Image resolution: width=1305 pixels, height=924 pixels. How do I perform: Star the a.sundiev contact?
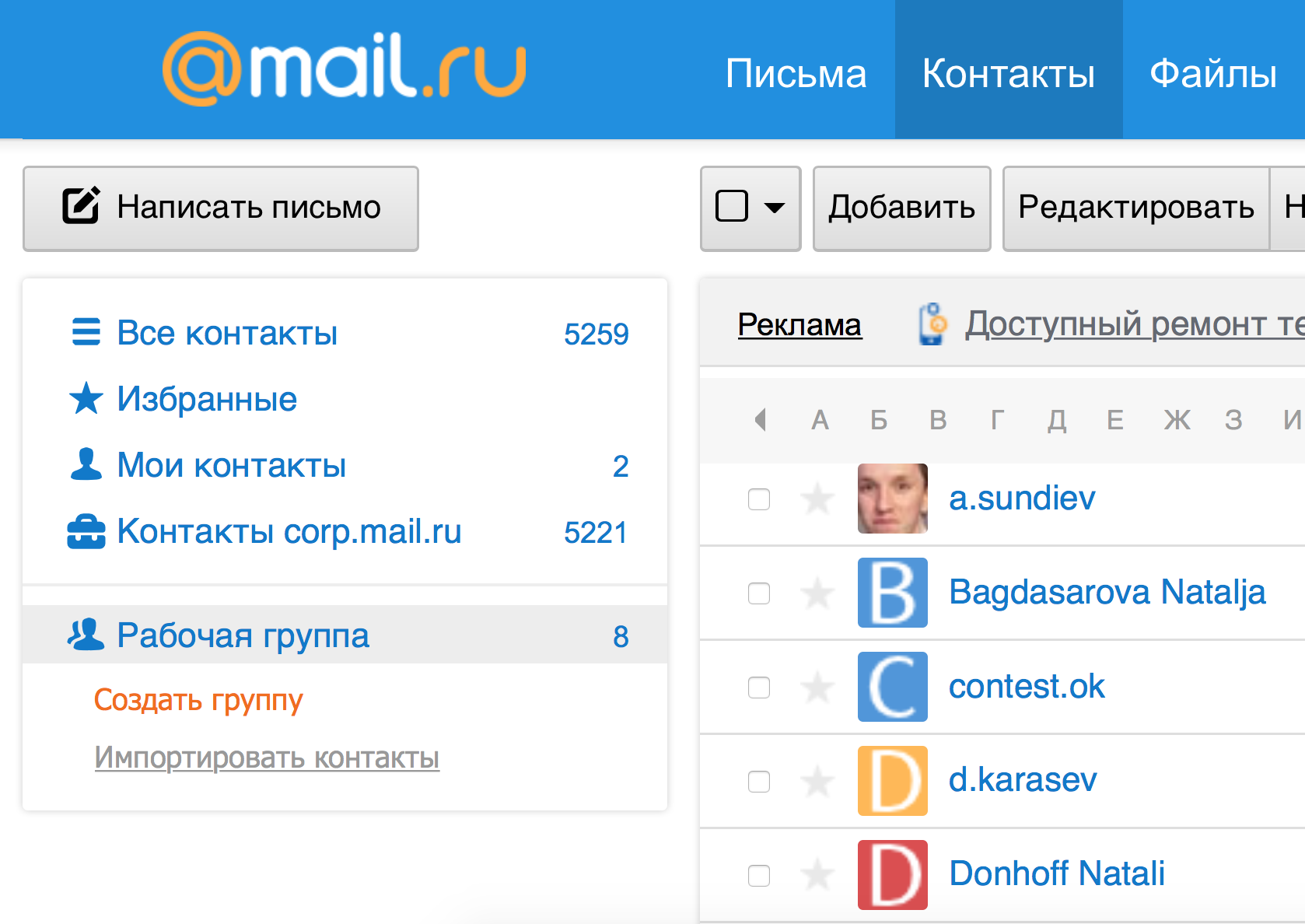tap(817, 499)
